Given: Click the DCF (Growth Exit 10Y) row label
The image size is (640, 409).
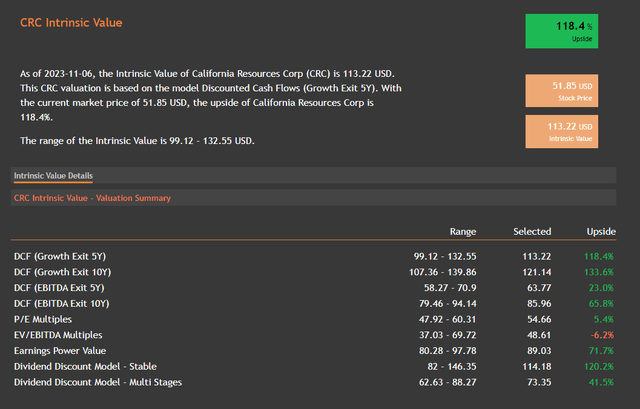Looking at the screenshot, I should [x=62, y=272].
